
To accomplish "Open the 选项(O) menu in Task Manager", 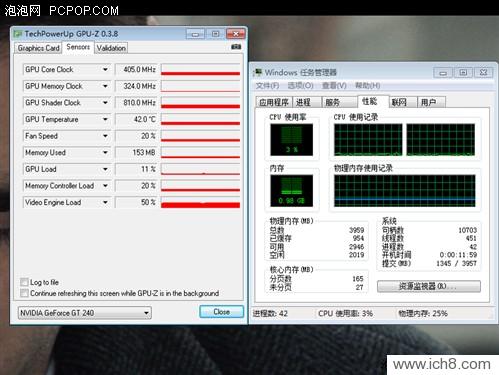I will 300,86.
